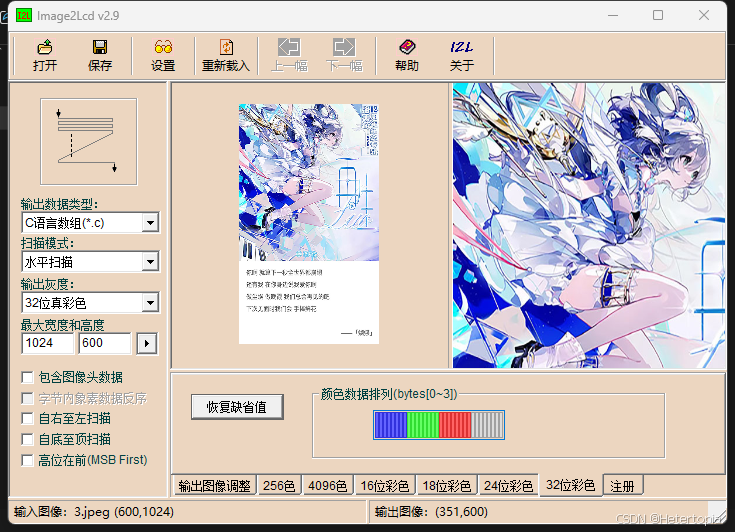Switch to the 16位彩色 tab
The width and height of the screenshot is (735, 532).
coord(385,486)
